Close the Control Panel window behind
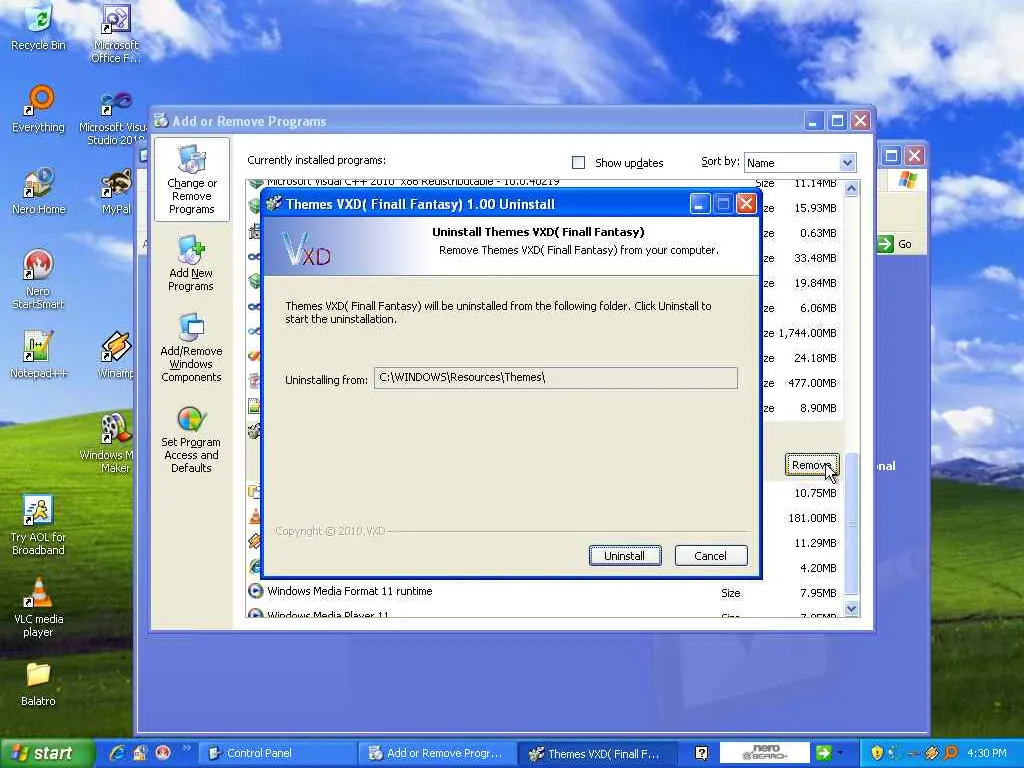The height and width of the screenshot is (768, 1024). (914, 155)
